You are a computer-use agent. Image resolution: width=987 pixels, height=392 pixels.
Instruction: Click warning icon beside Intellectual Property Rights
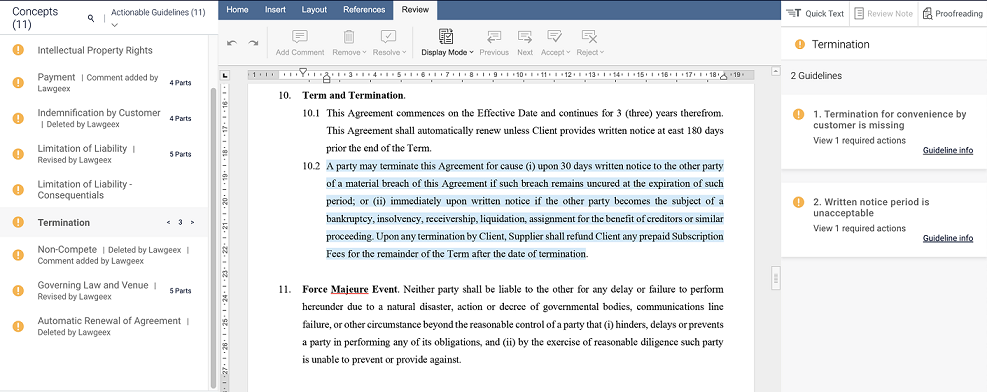click(x=18, y=50)
